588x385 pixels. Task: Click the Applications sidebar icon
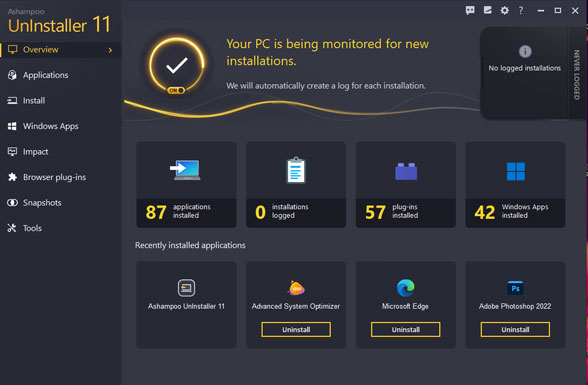point(12,75)
